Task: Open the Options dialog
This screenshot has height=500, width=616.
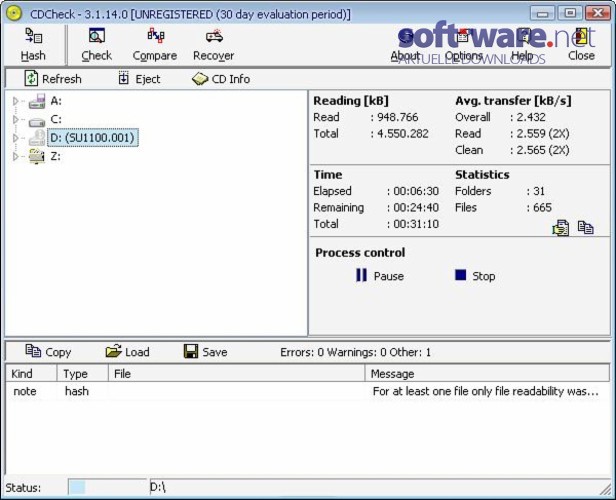Action: click(464, 44)
